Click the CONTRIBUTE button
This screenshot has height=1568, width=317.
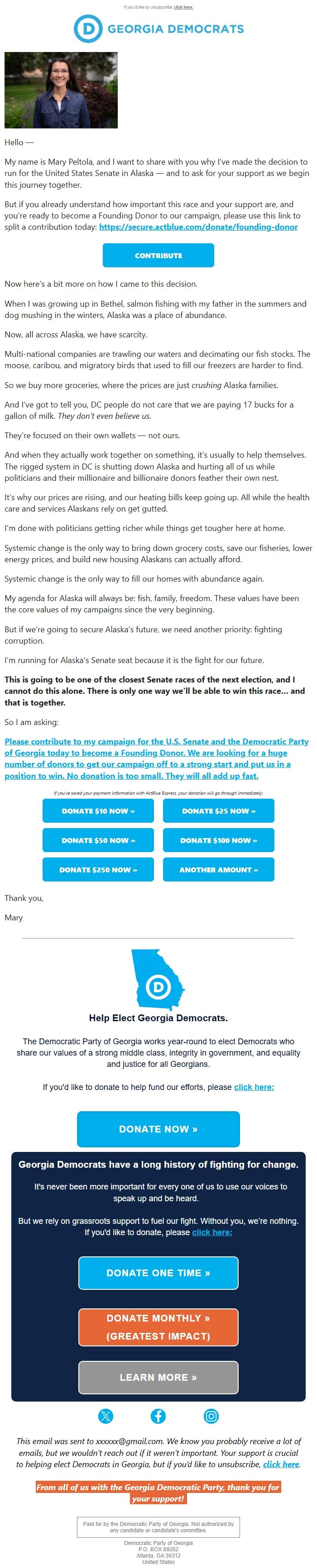coord(158,256)
